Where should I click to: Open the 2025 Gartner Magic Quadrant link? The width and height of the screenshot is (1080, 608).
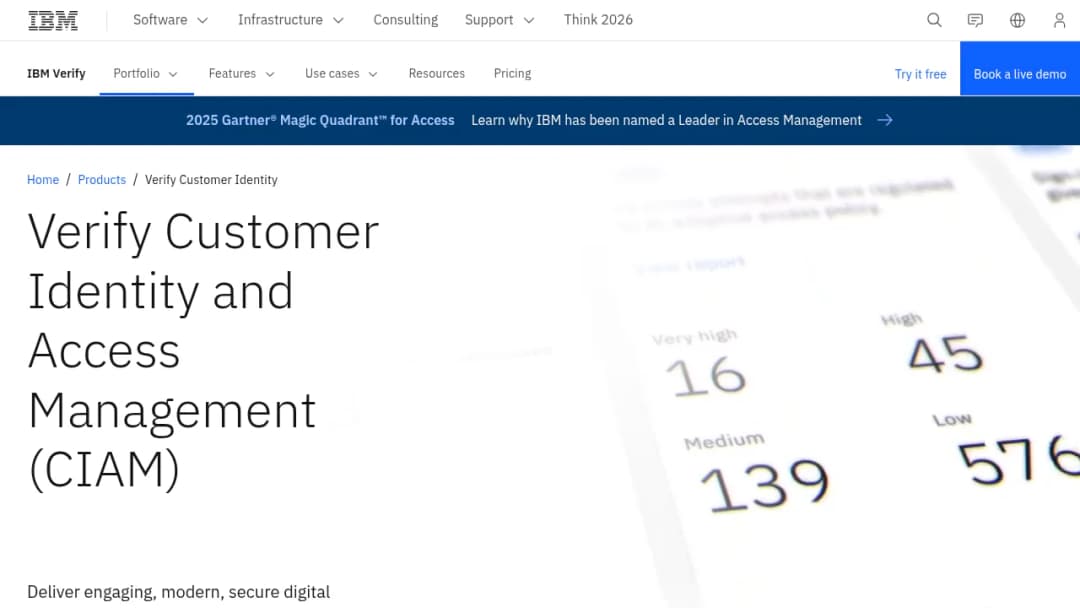click(320, 120)
